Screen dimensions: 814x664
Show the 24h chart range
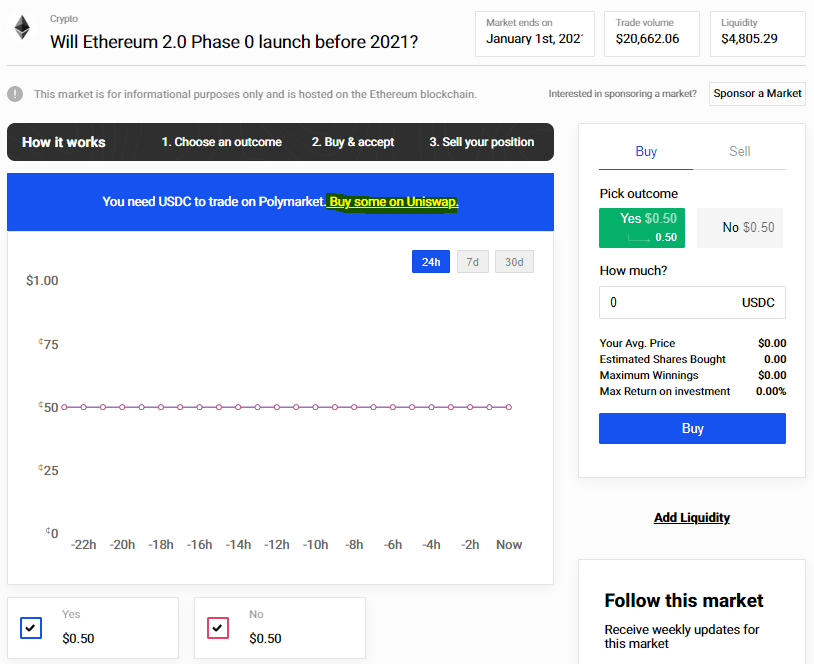431,262
